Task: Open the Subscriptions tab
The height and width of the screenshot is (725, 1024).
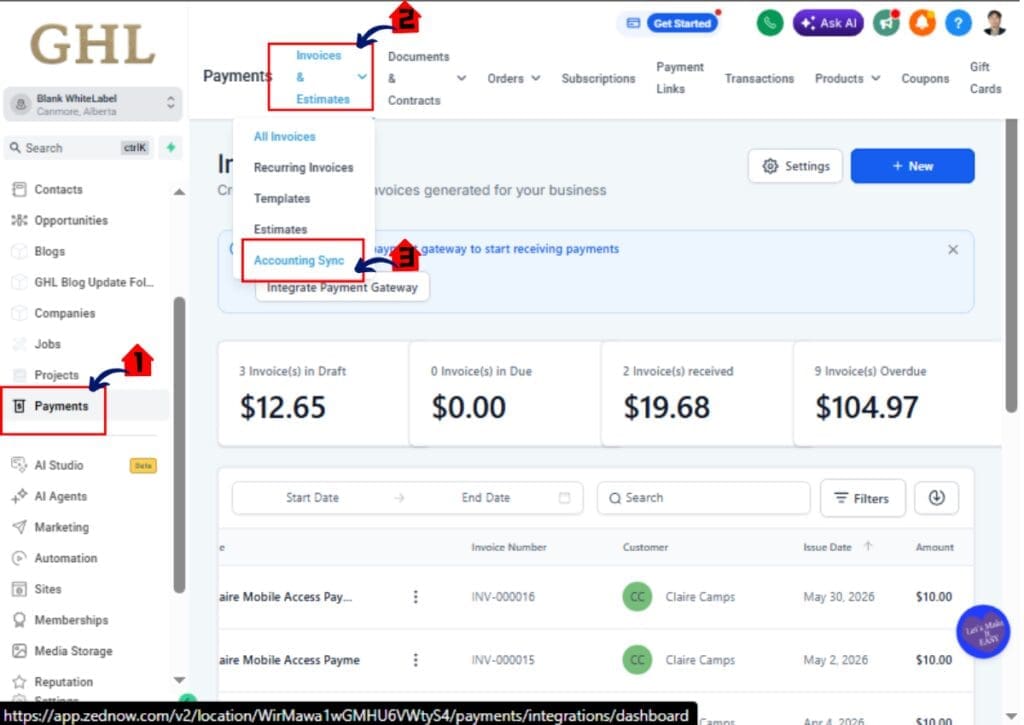Action: click(598, 78)
